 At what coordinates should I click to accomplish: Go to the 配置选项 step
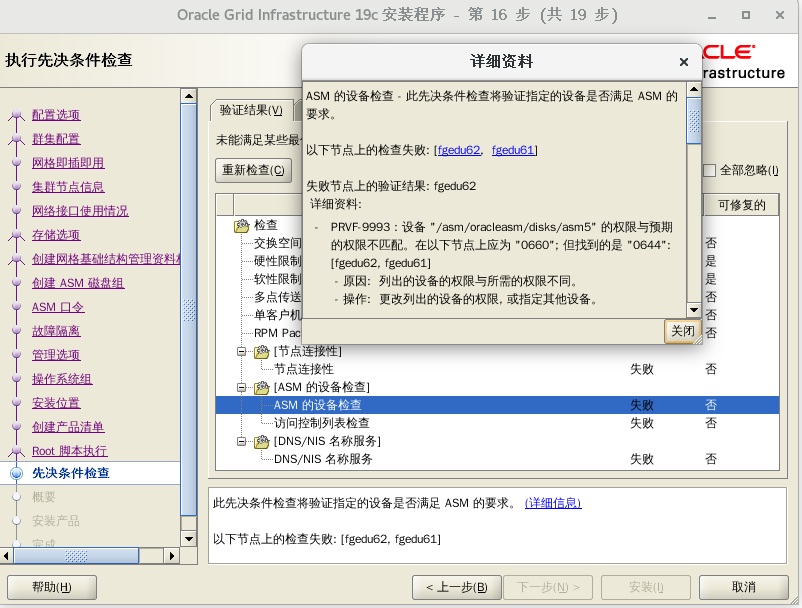(56, 115)
